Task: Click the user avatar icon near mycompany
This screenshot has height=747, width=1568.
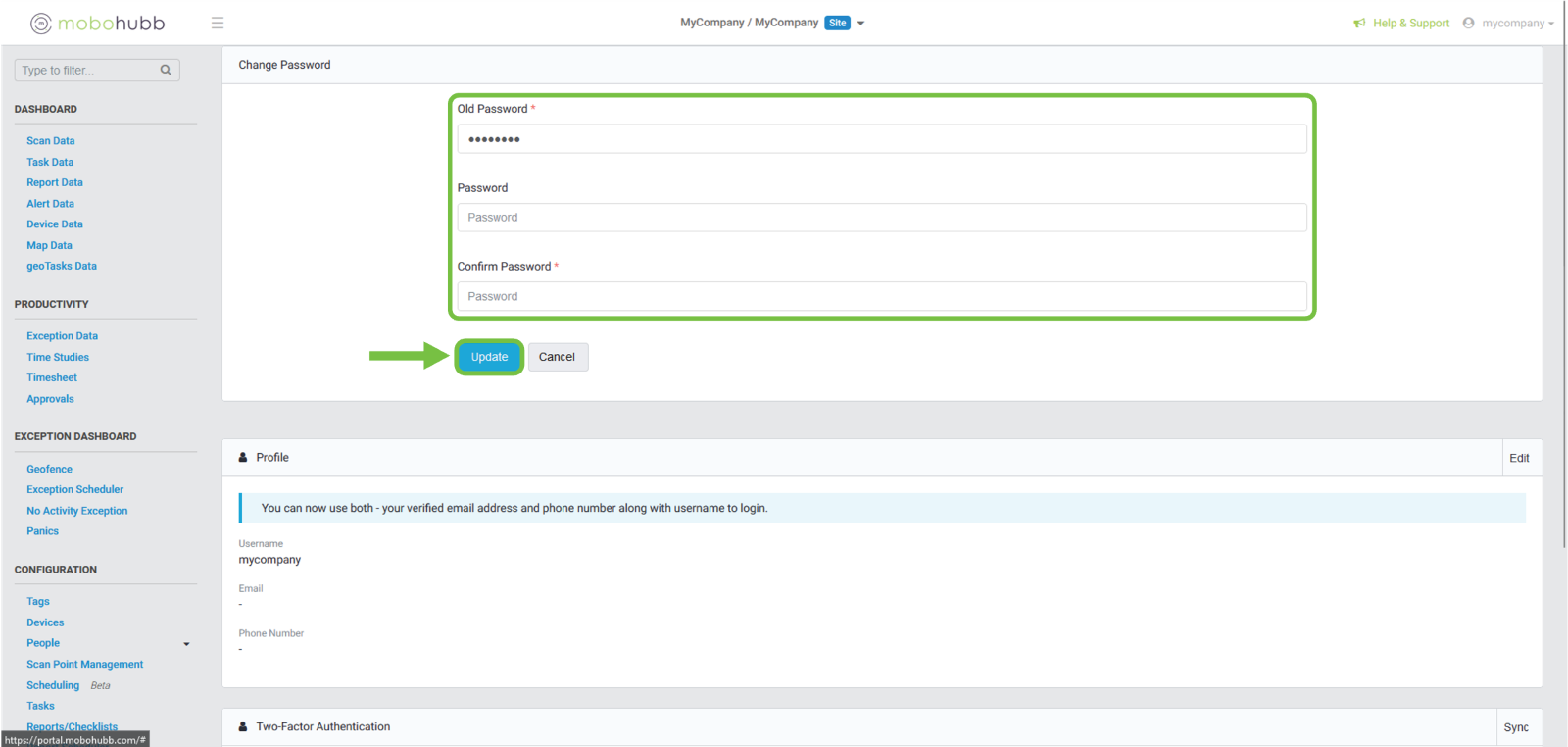Action: [1468, 23]
